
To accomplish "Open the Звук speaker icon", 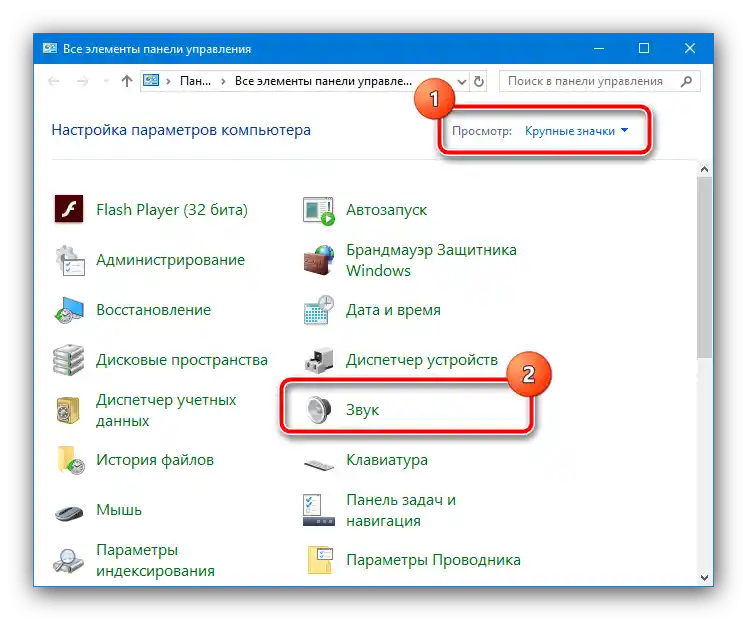I will 319,410.
